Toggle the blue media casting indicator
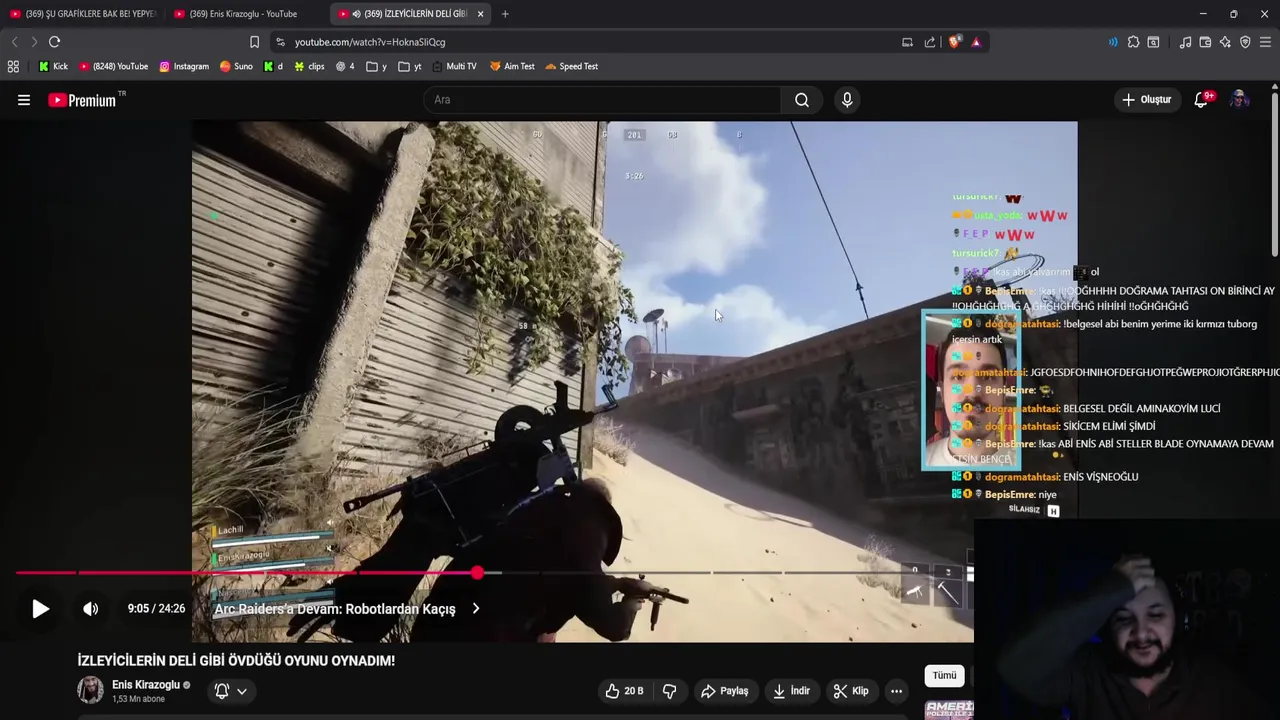Image resolution: width=1280 pixels, height=720 pixels. pyautogui.click(x=1113, y=42)
